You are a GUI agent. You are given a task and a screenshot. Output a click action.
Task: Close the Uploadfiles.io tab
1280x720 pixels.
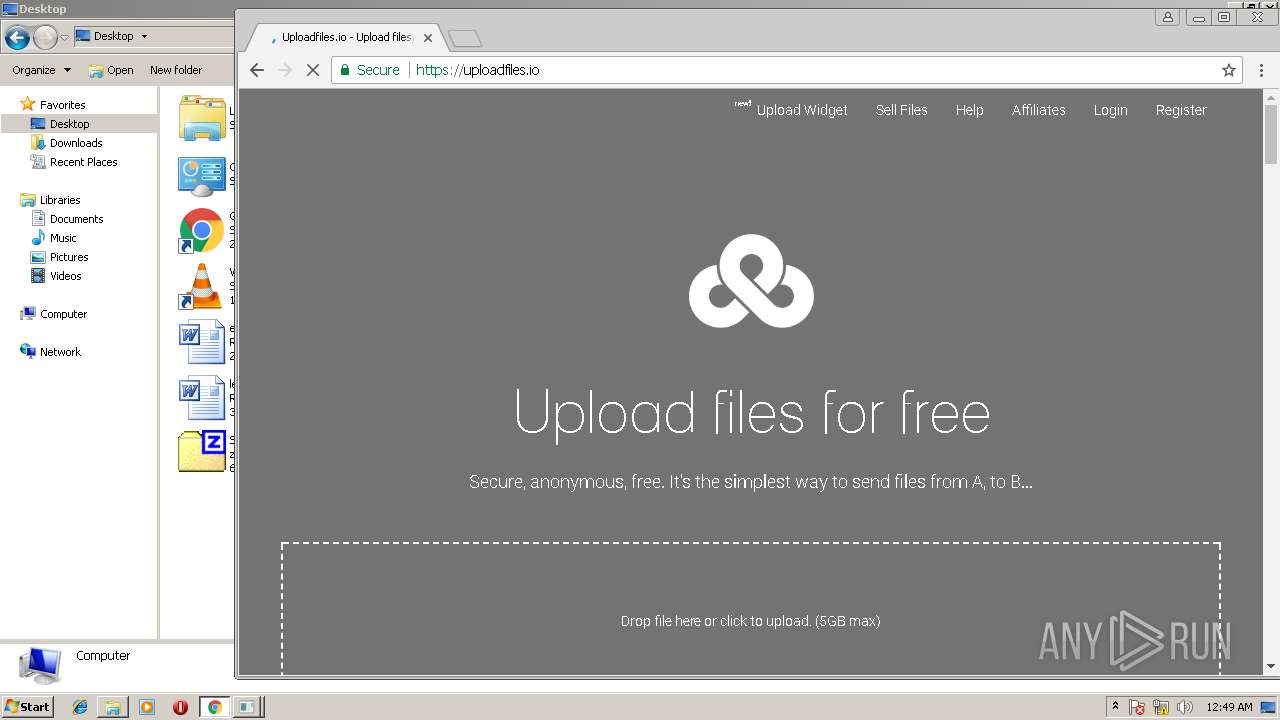click(428, 38)
